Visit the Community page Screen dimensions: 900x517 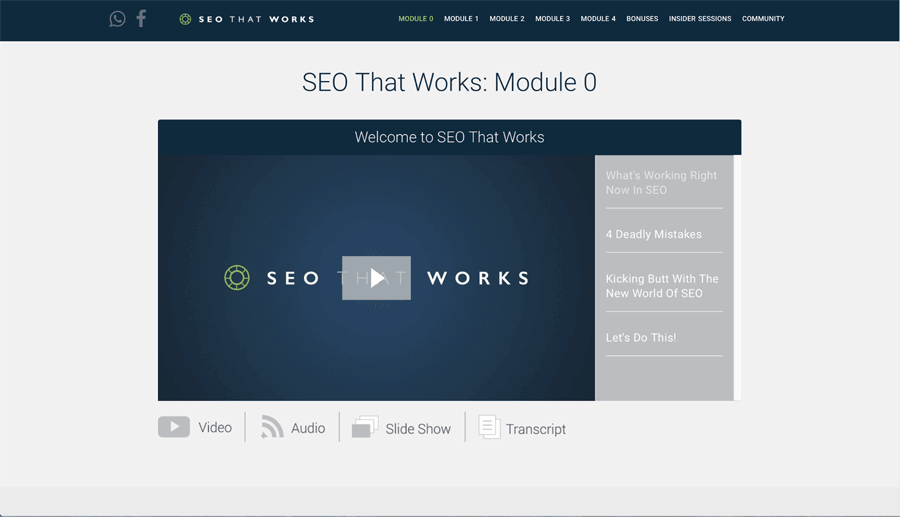763,19
